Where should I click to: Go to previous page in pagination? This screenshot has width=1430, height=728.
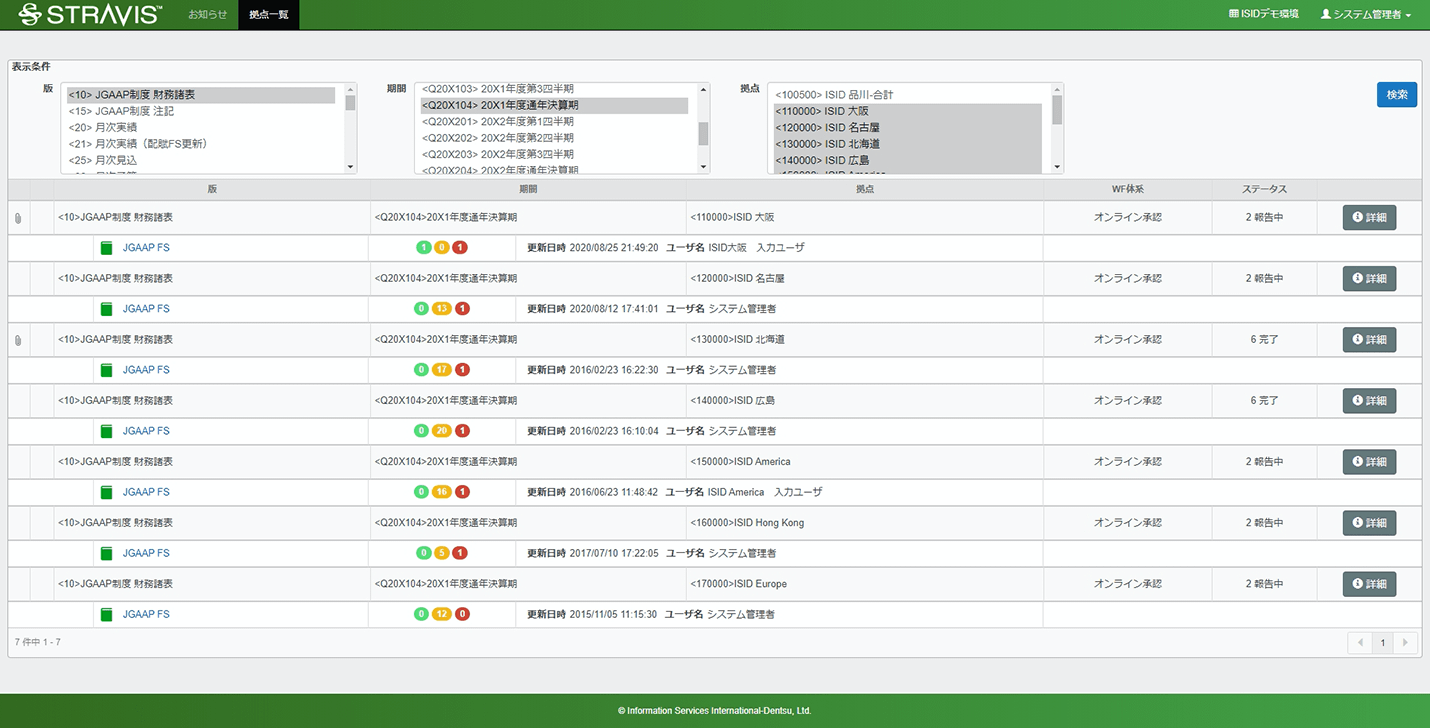1359,642
